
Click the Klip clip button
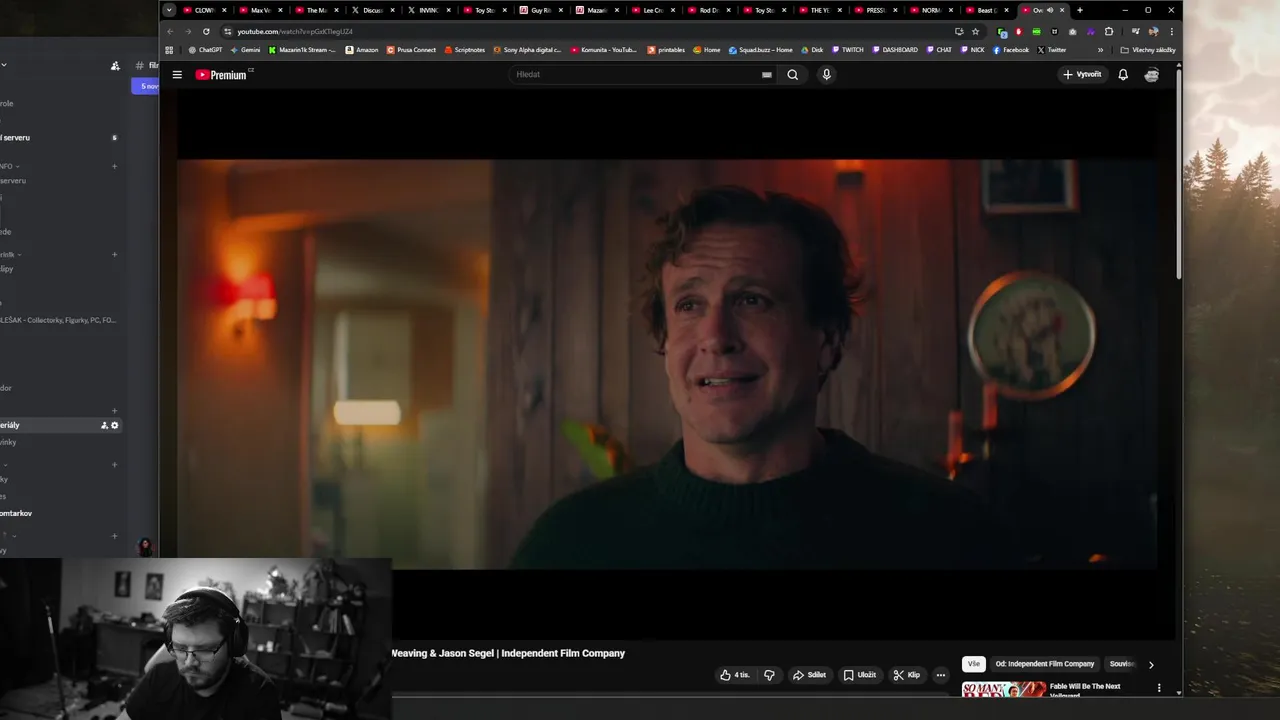(x=906, y=675)
